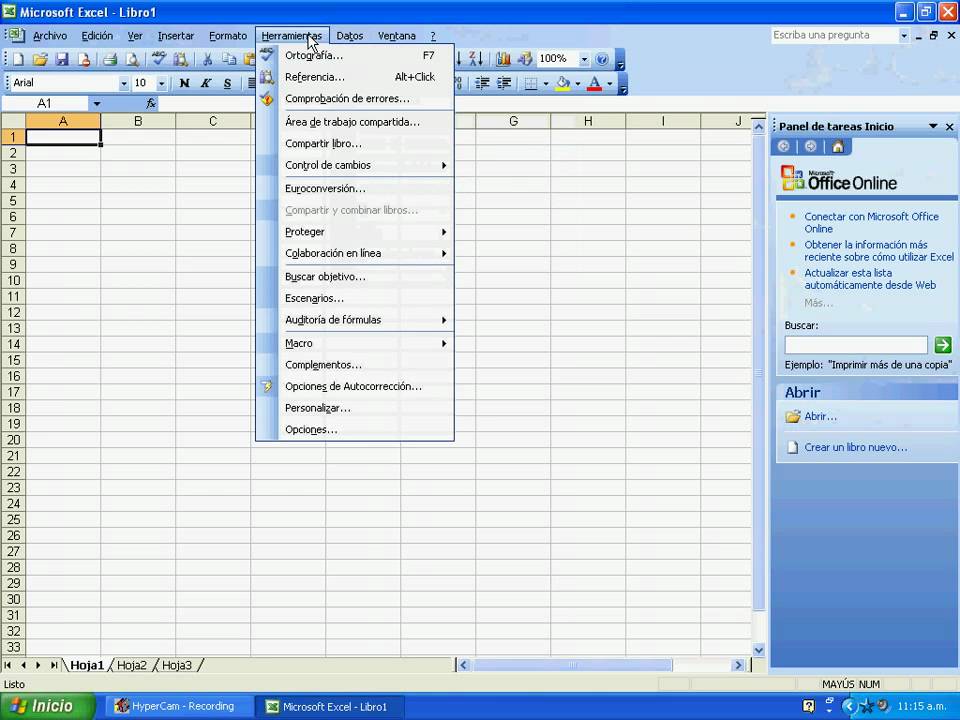Open the font color dropdown arrow

(609, 83)
